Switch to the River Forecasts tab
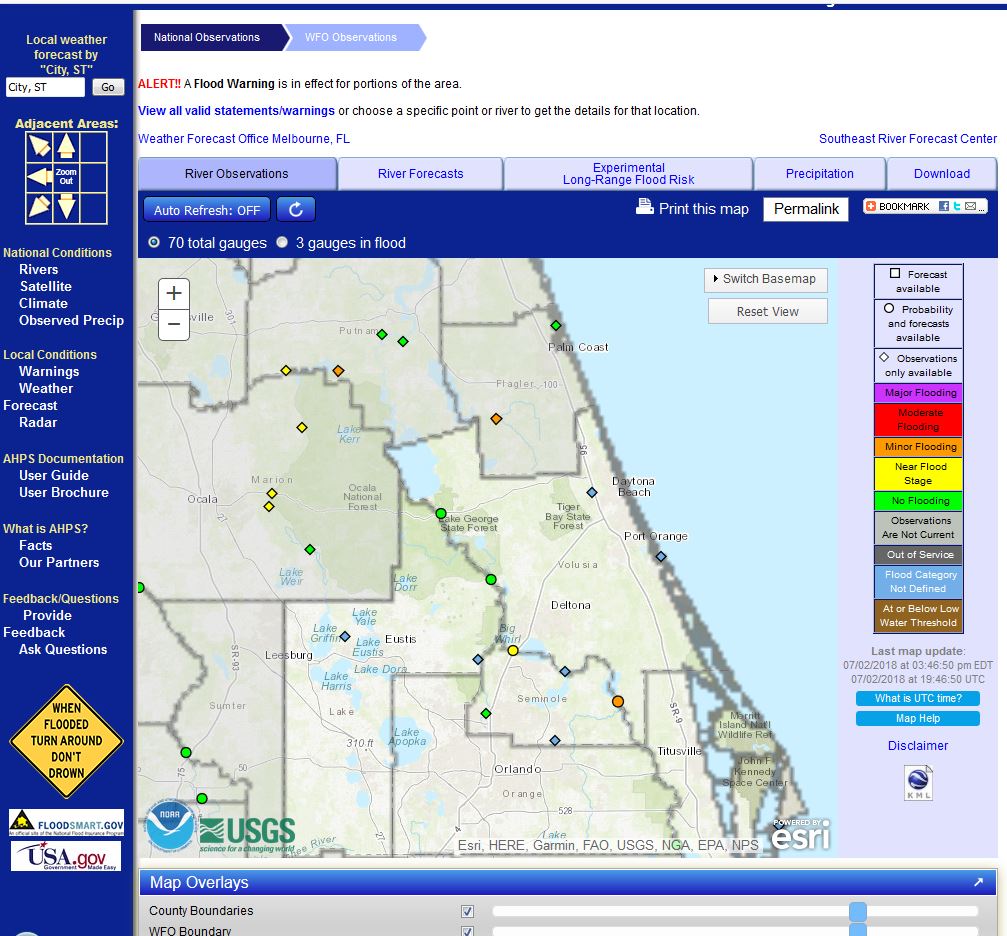Screen dimensions: 1007x936 (x=420, y=174)
